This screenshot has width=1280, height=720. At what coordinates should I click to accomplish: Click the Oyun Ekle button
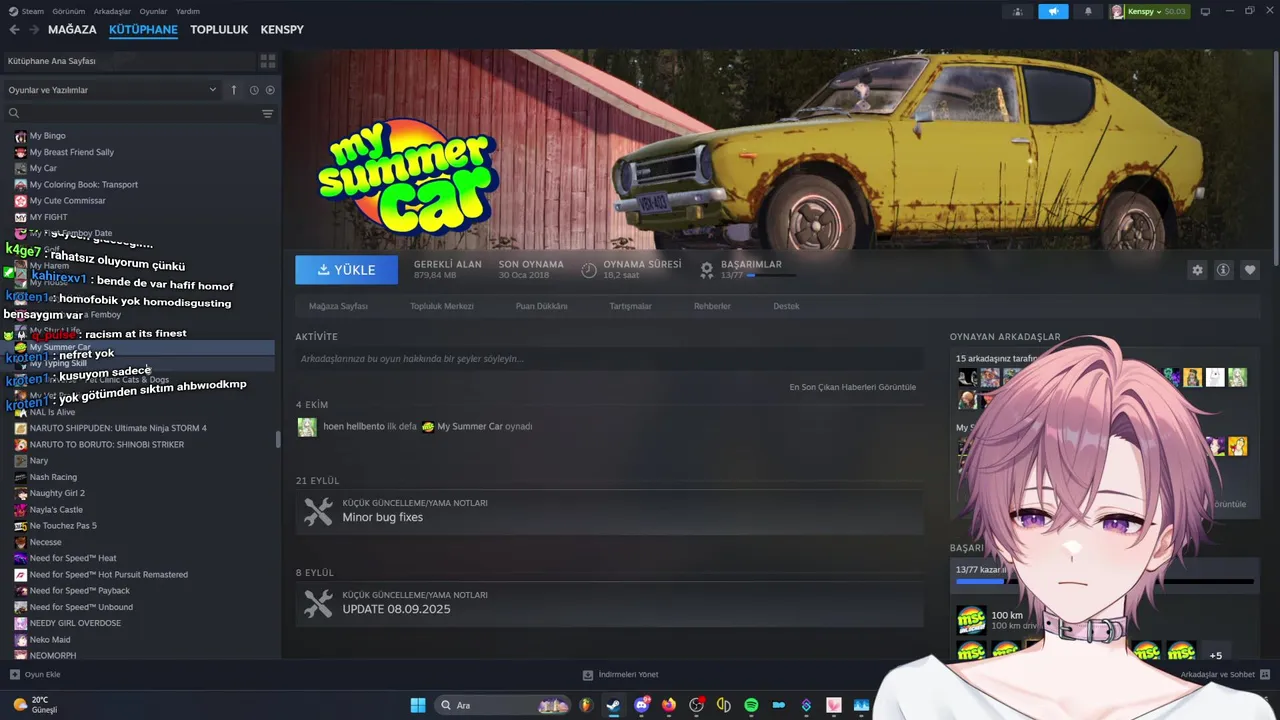coord(35,675)
